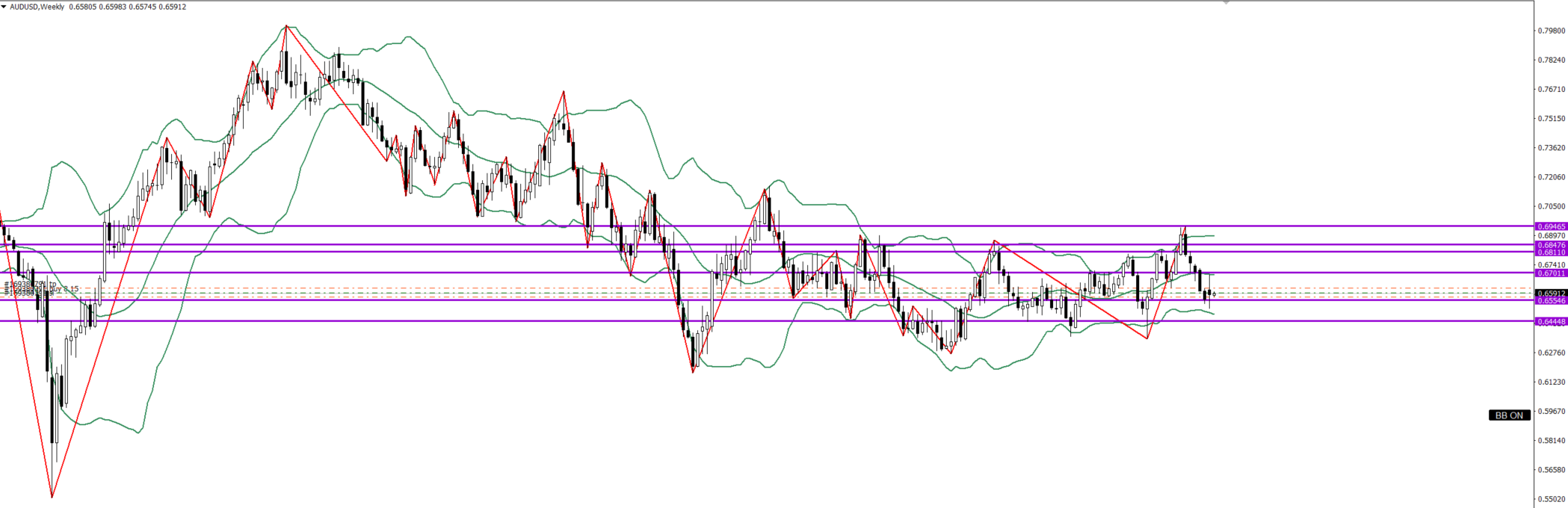Click the lowest zigzag trough point near 0.55
This screenshot has height=508, width=1568.
click(52, 497)
